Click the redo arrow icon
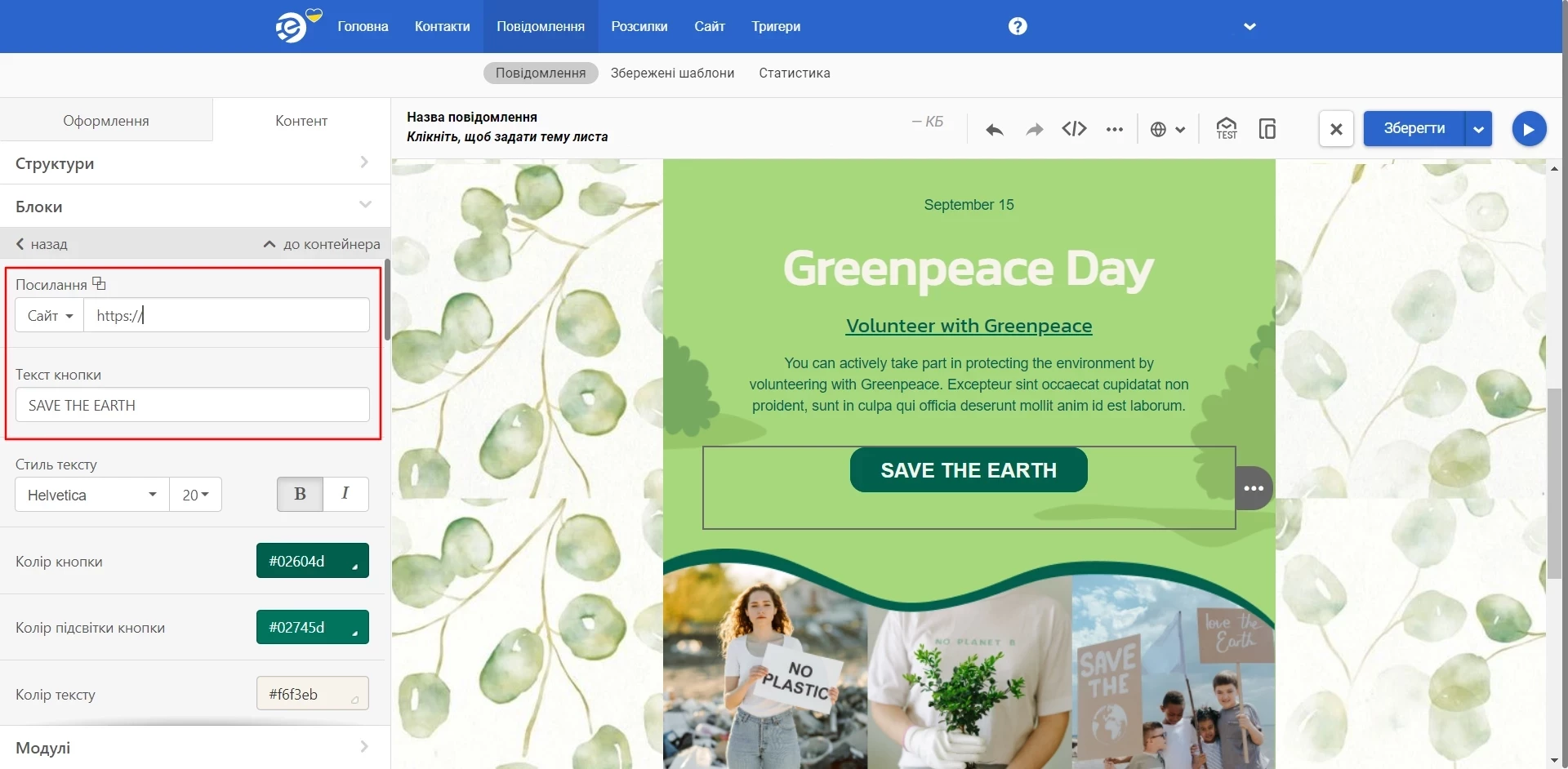The height and width of the screenshot is (769, 1568). click(x=1035, y=129)
